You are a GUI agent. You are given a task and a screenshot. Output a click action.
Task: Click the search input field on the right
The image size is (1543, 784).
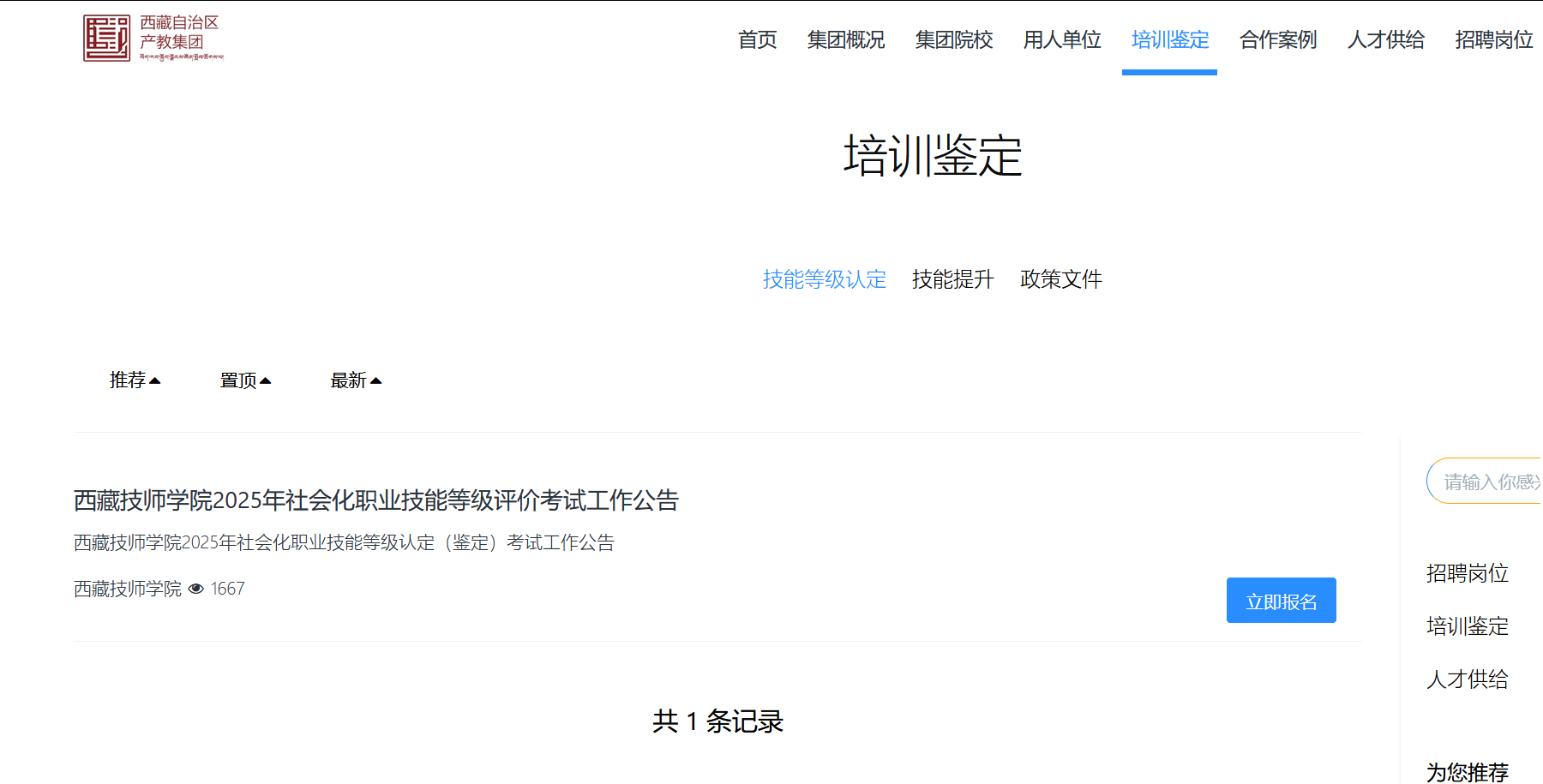tap(1492, 481)
